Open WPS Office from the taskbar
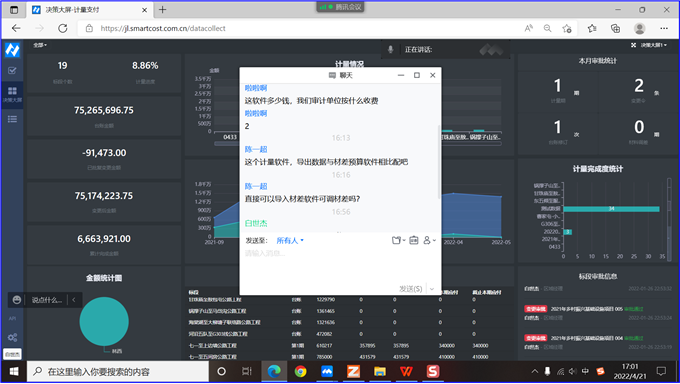 406,372
